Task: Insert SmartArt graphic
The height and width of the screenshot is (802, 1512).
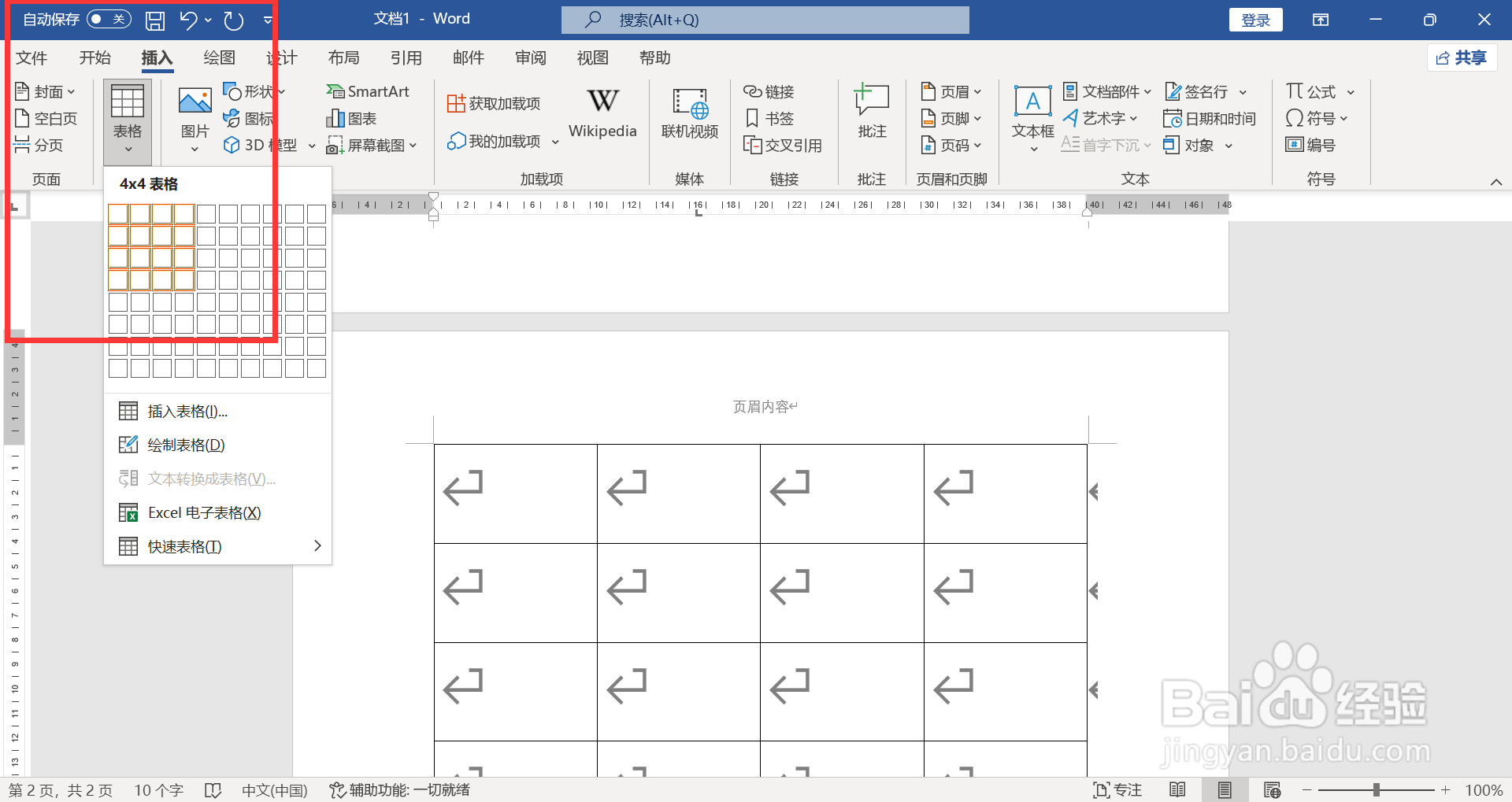Action: [x=368, y=91]
